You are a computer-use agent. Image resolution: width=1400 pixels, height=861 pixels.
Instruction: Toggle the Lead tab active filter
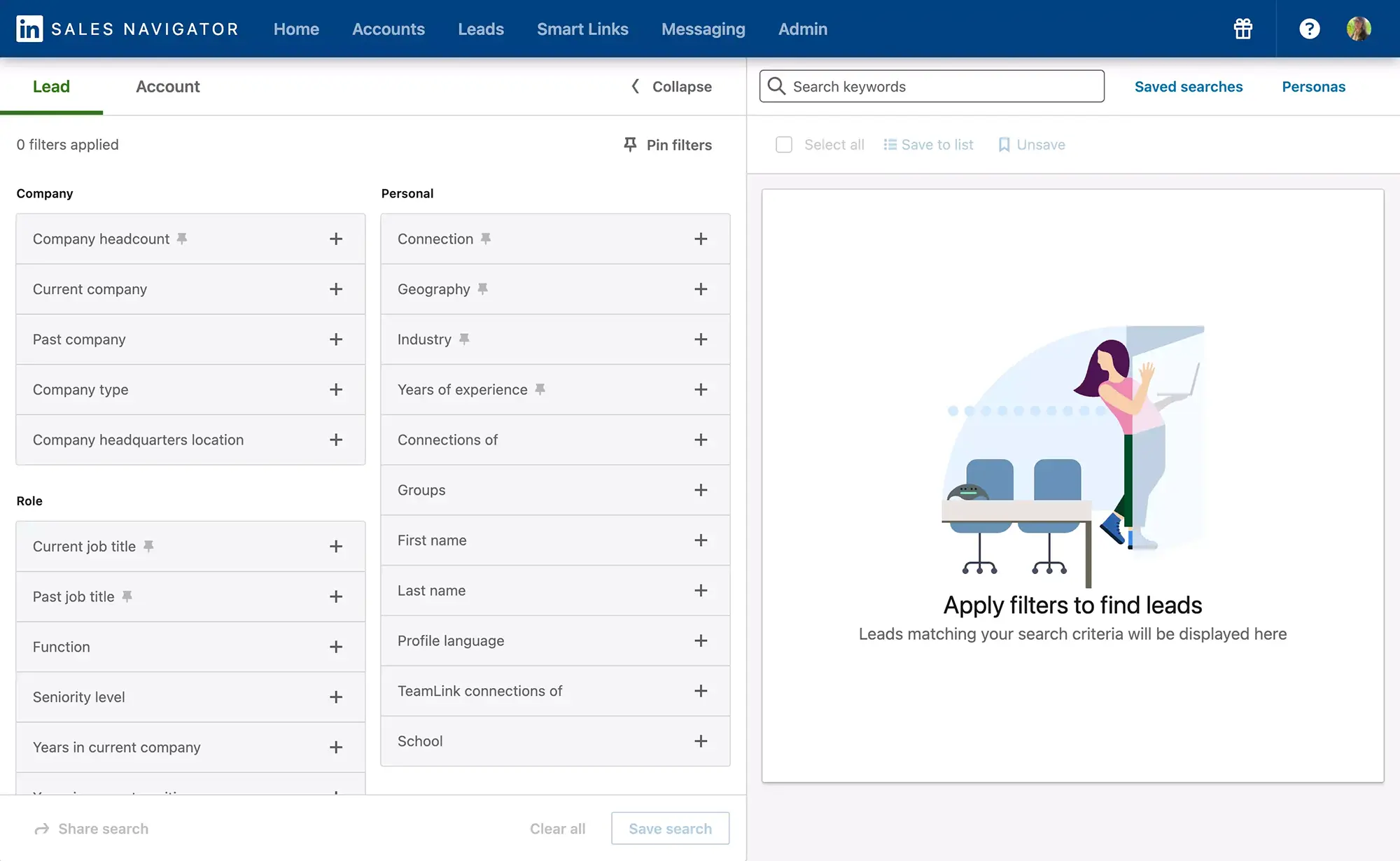click(51, 86)
